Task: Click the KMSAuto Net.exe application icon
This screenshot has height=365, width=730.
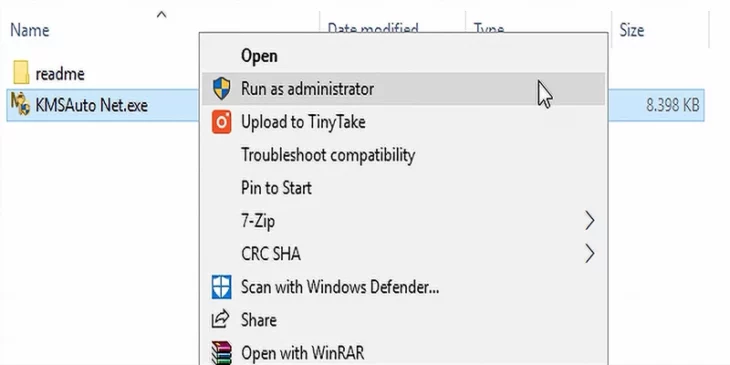Action: tap(20, 104)
